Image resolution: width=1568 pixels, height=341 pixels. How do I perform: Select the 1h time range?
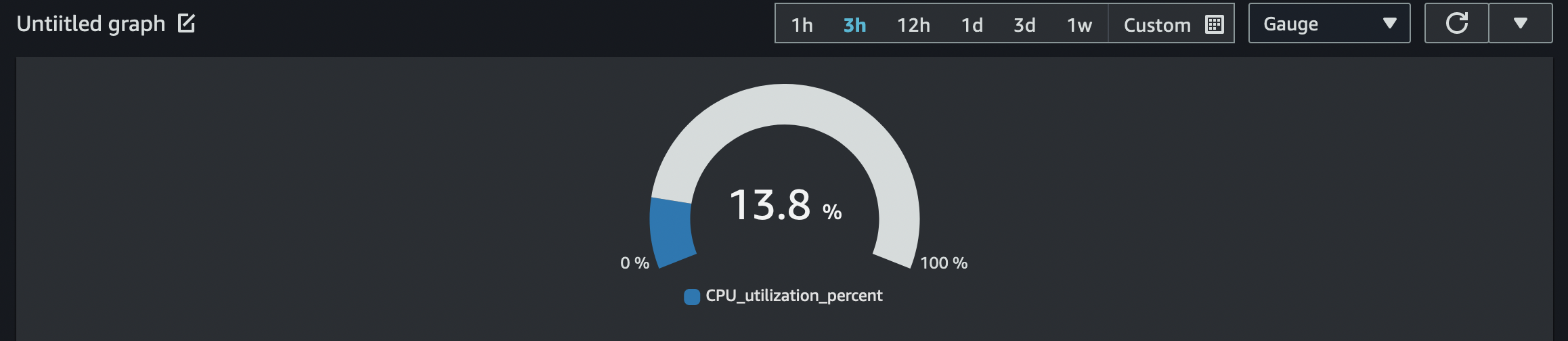point(802,25)
